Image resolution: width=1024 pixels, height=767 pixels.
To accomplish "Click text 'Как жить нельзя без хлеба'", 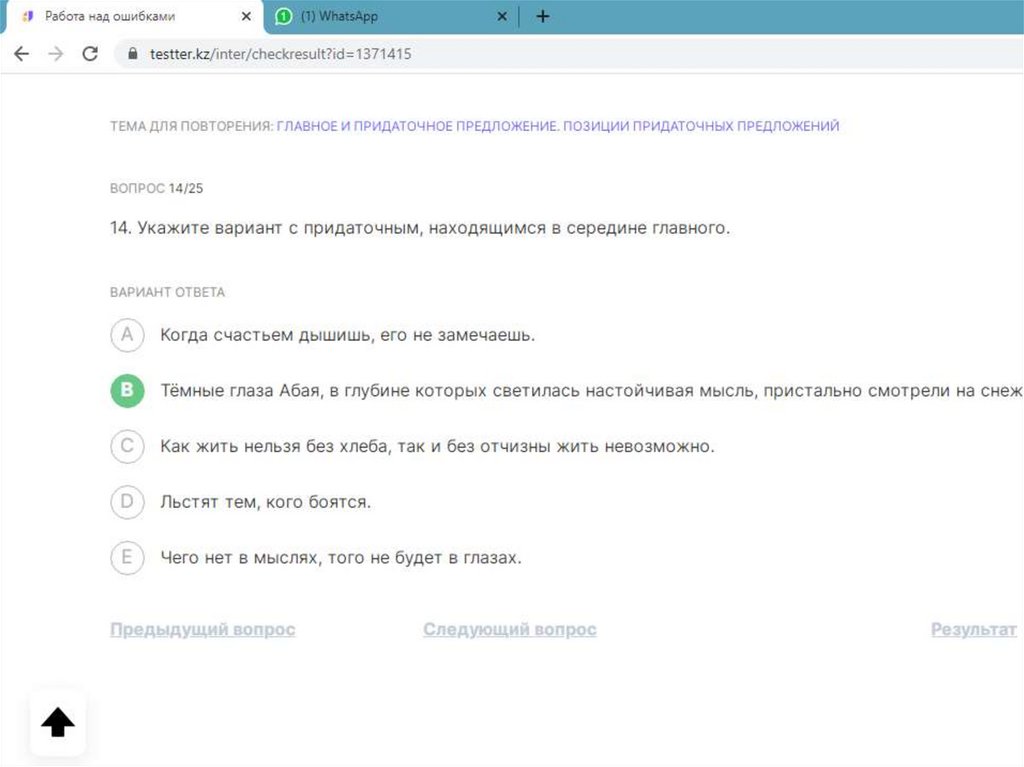I will [274, 446].
